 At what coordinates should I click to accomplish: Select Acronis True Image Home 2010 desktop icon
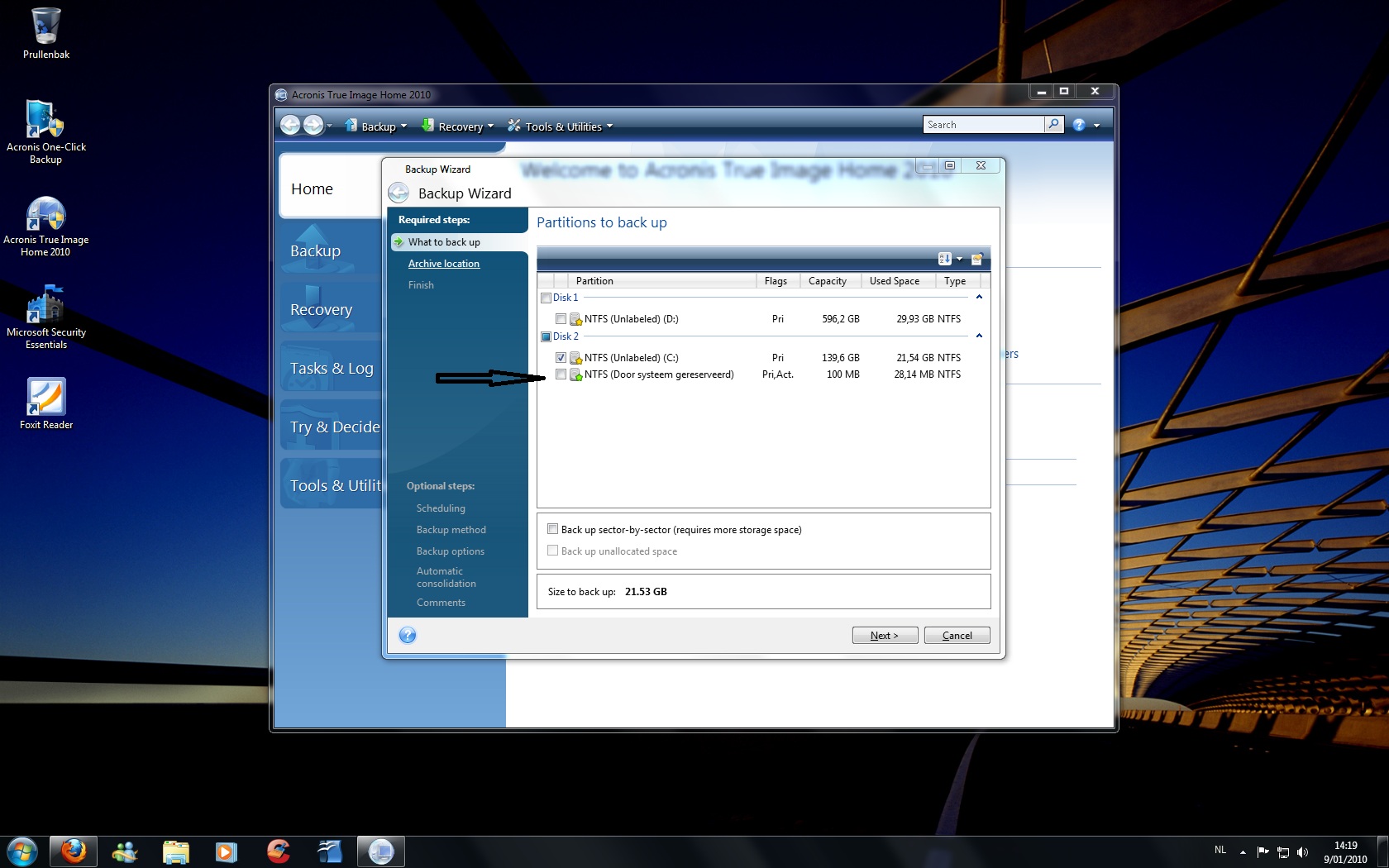tap(45, 226)
